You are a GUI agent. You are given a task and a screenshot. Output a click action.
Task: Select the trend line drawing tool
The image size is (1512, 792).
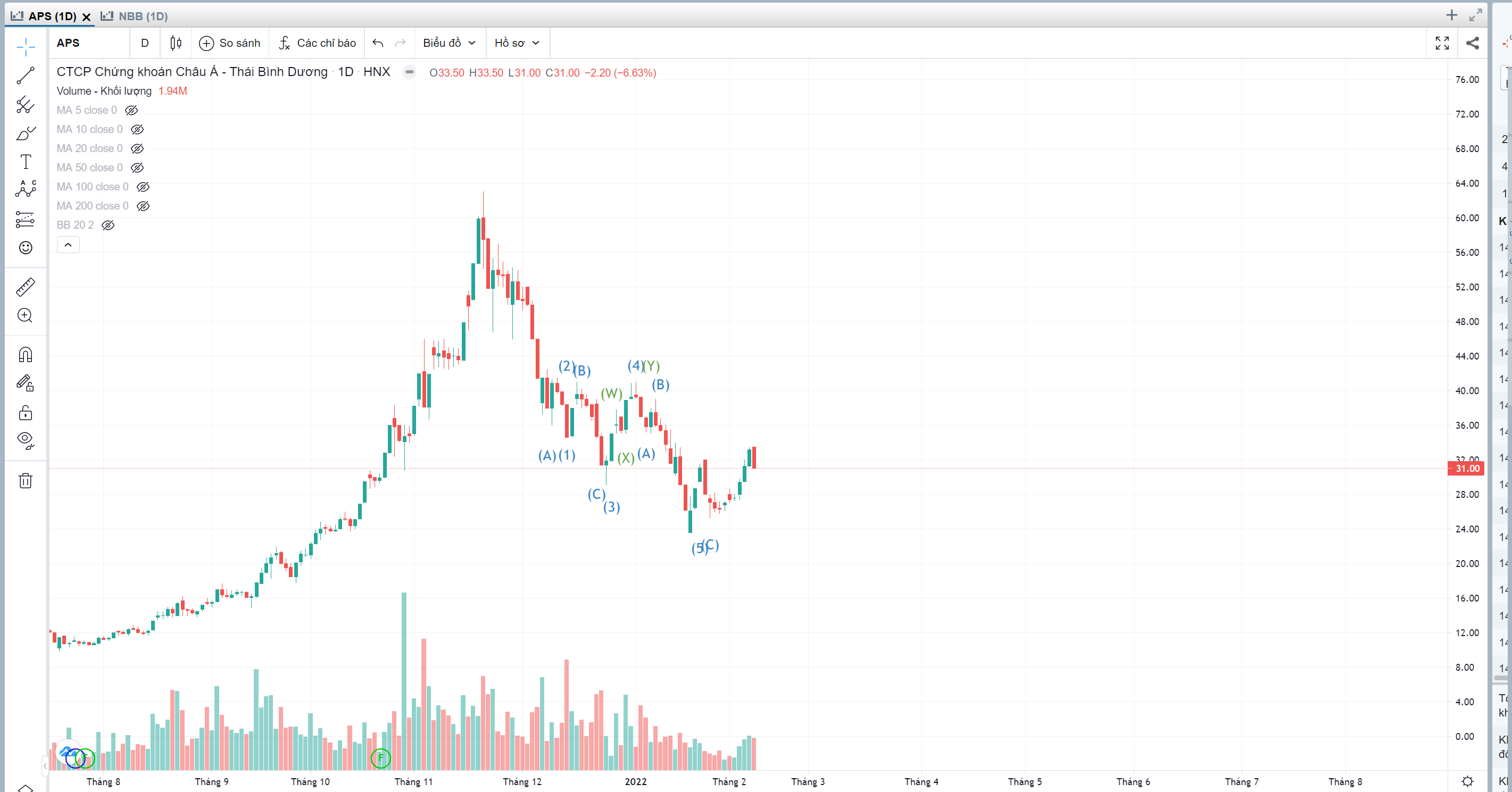coord(25,76)
